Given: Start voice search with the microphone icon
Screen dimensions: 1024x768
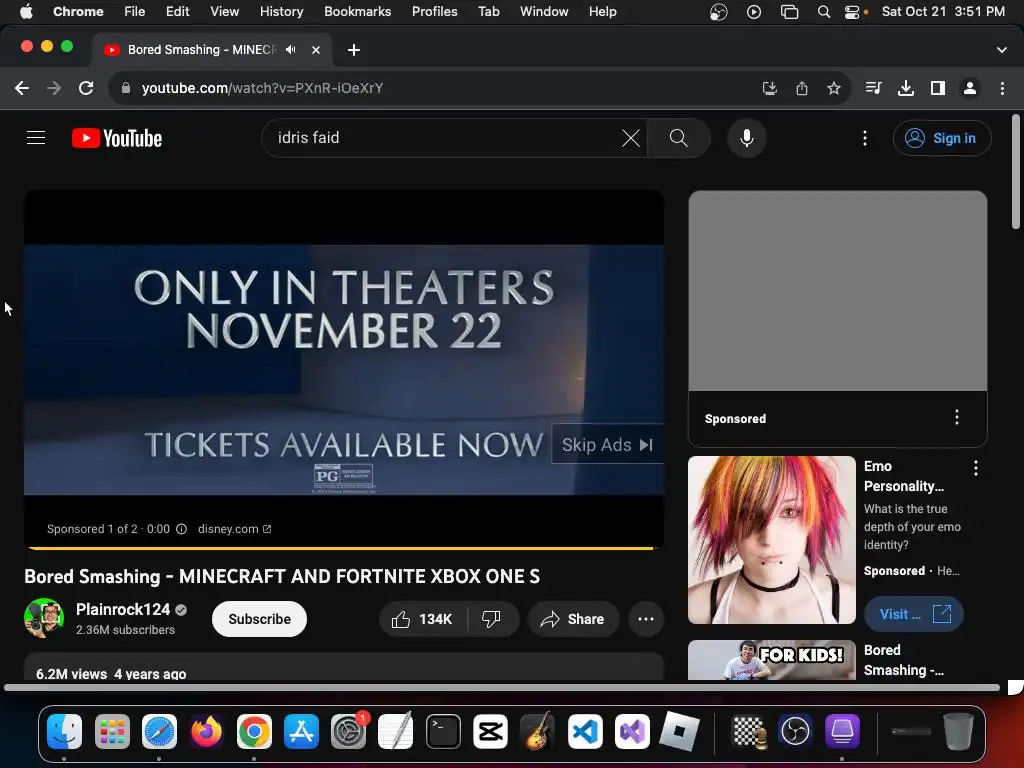Looking at the screenshot, I should tap(746, 138).
